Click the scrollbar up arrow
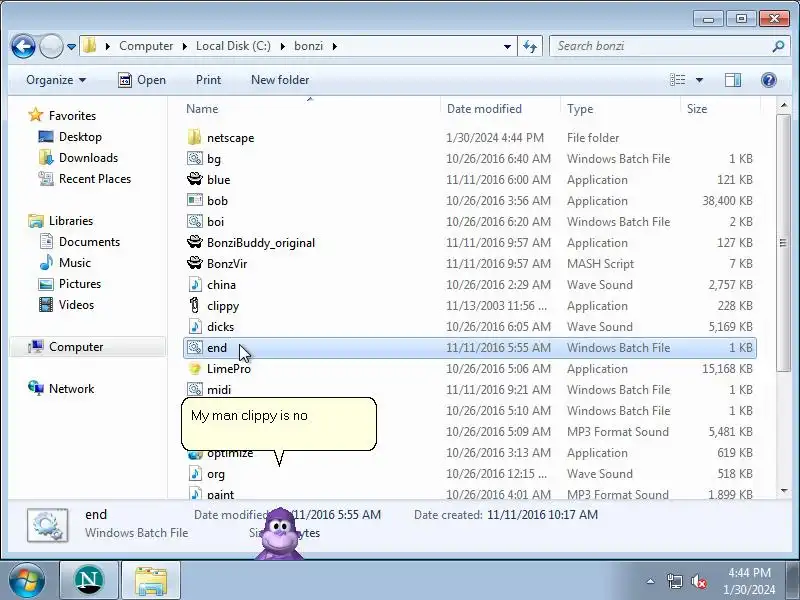Screen dimensions: 800x600 point(784,105)
